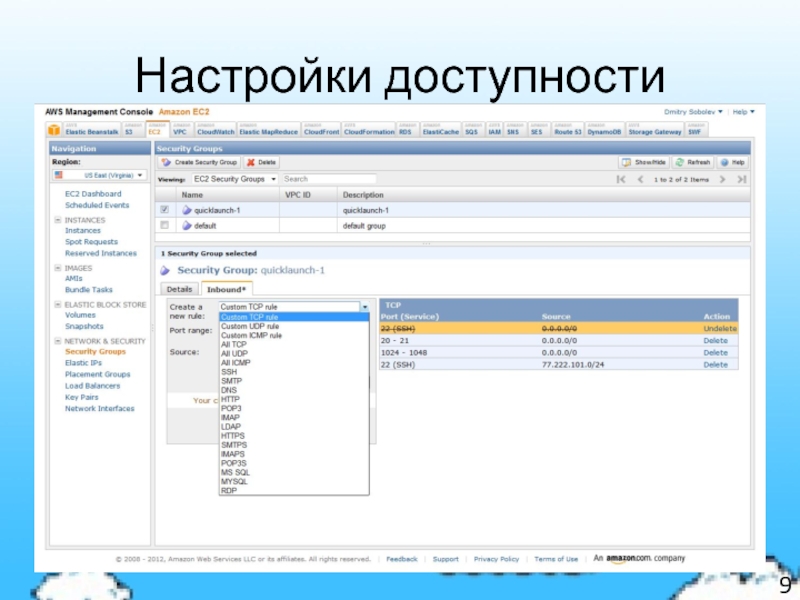Go to Spot Requests
Image resolution: width=800 pixels, height=600 pixels.
coord(91,242)
